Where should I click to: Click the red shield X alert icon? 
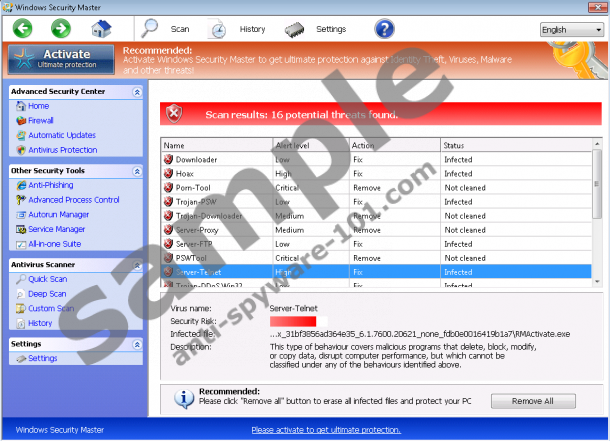(174, 114)
